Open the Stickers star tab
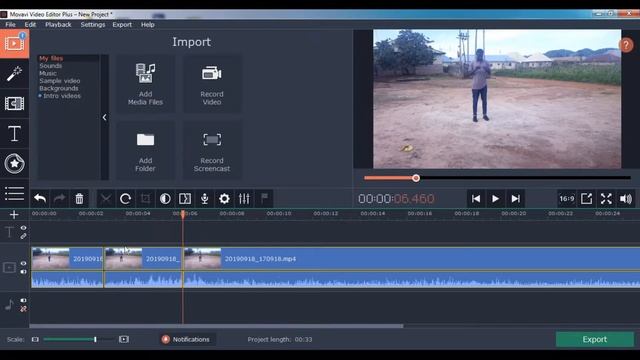This screenshot has height=360, width=640. (x=14, y=163)
